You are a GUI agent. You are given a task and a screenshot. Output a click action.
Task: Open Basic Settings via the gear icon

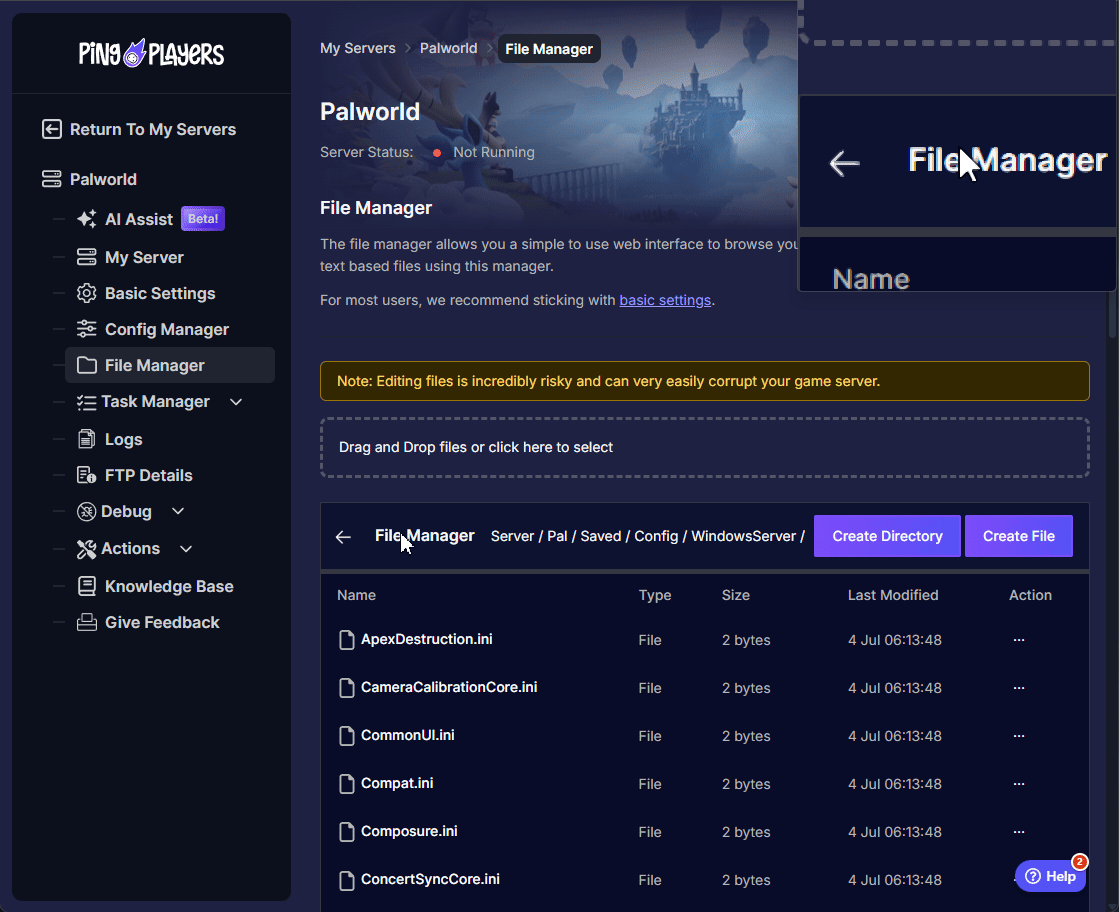pyautogui.click(x=86, y=293)
